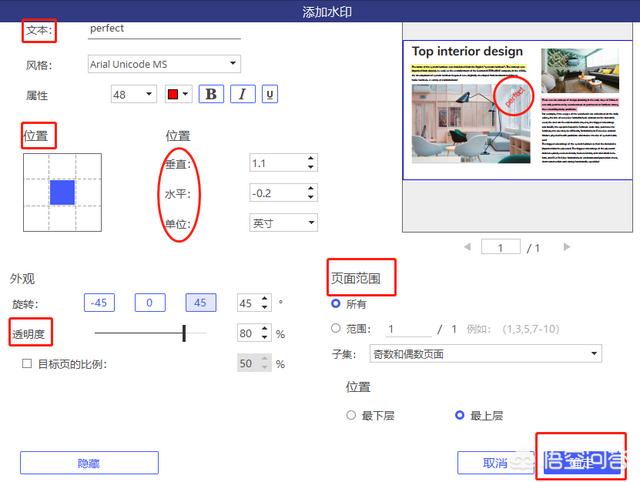Open font size 48 dropdown
The width and height of the screenshot is (640, 482).
pos(133,94)
